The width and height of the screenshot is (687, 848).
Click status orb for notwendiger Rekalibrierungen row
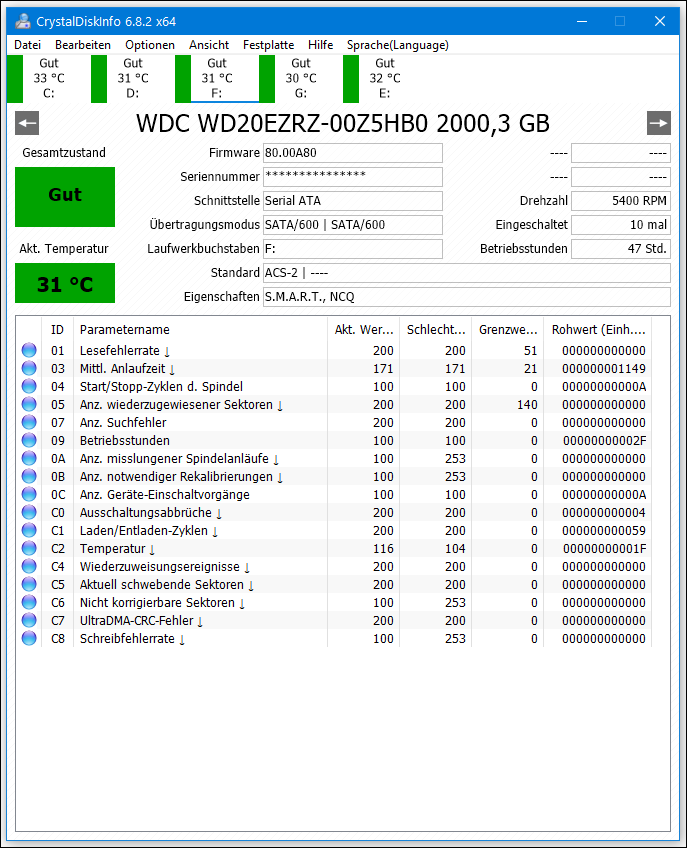click(x=29, y=476)
